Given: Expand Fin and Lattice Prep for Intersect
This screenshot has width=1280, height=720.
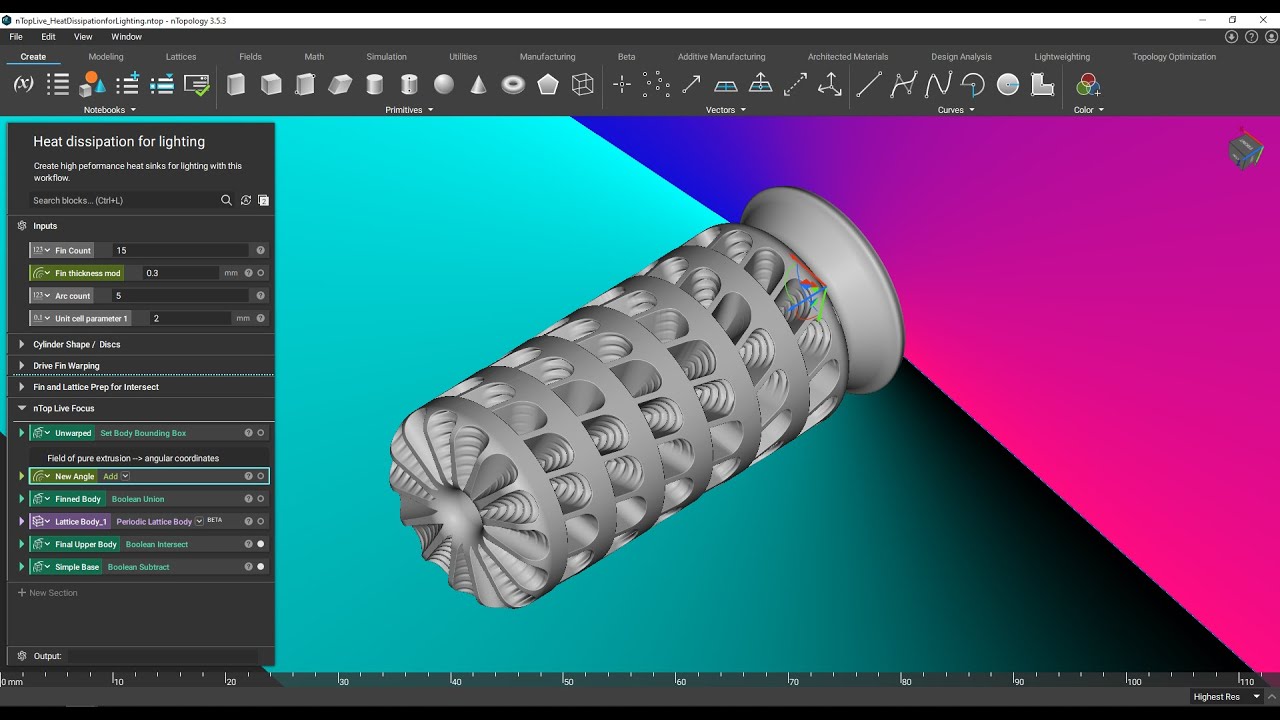Looking at the screenshot, I should [x=22, y=387].
